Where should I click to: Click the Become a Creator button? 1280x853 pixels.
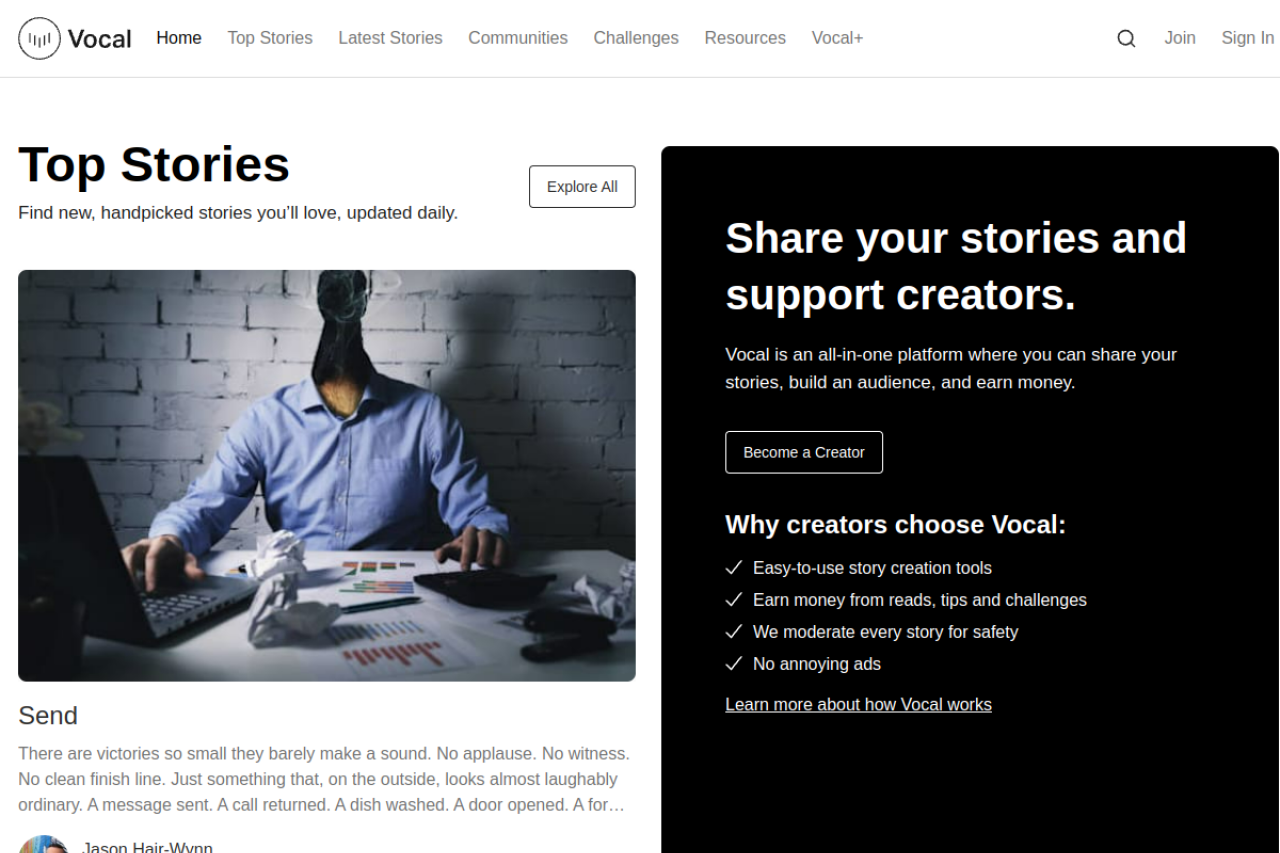804,452
